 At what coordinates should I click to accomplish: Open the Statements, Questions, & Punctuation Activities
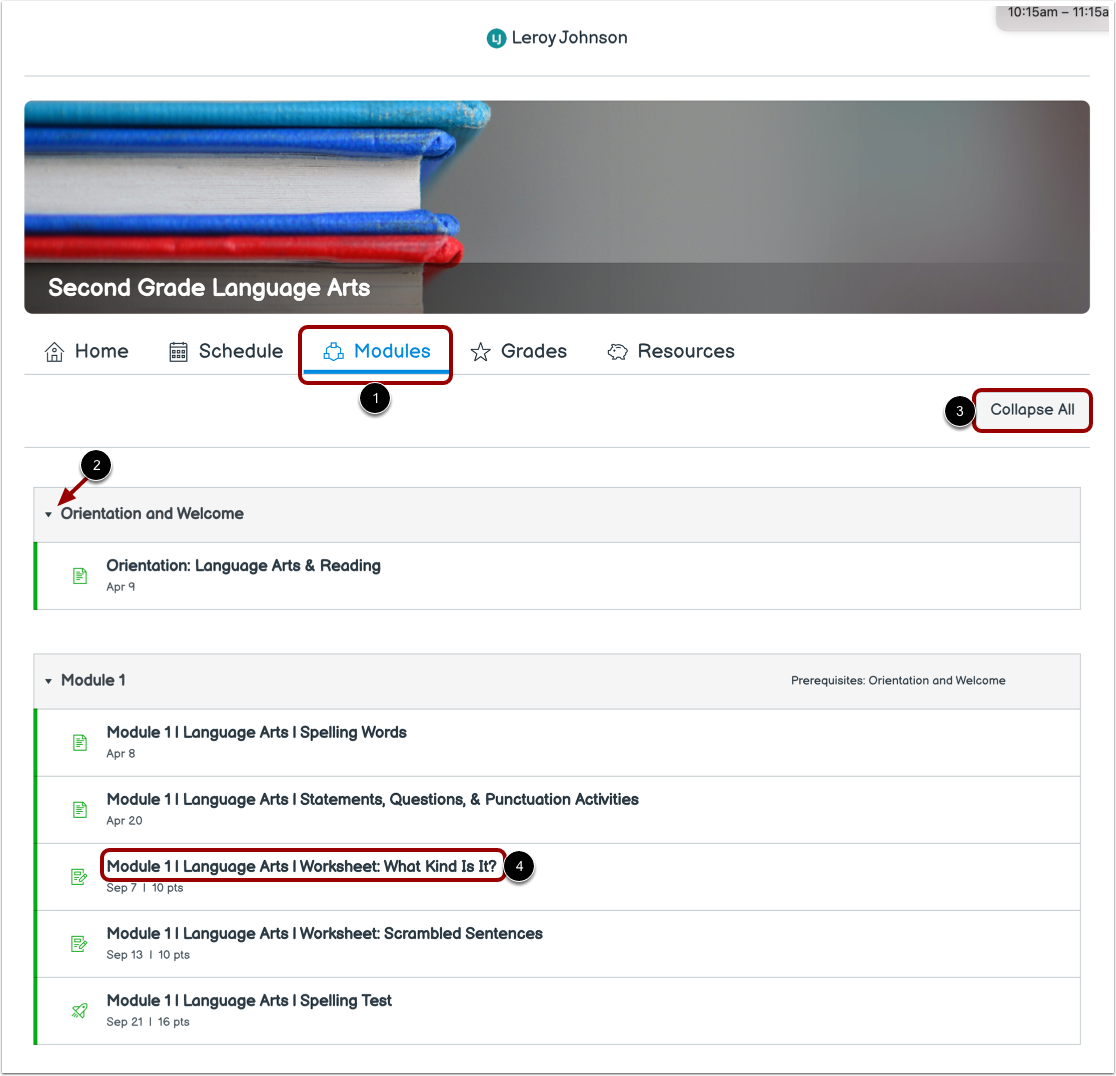point(372,799)
